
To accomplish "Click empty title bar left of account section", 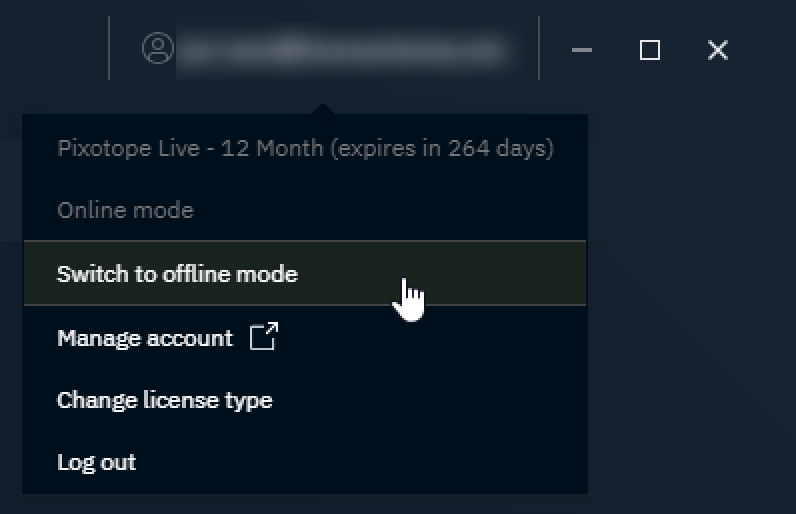I will click(x=50, y=48).
